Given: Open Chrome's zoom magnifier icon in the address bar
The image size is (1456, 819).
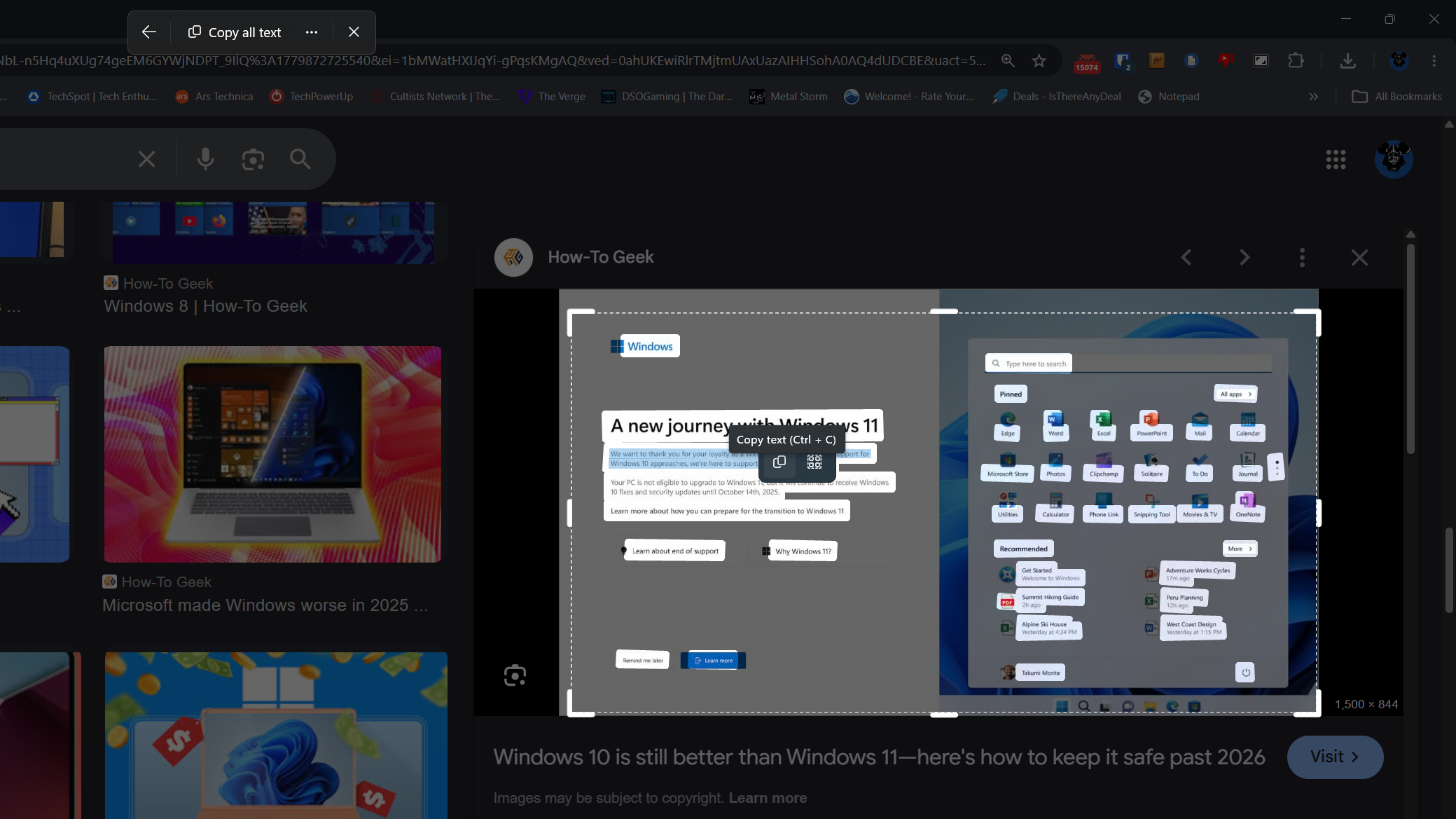Looking at the screenshot, I should click(1008, 60).
